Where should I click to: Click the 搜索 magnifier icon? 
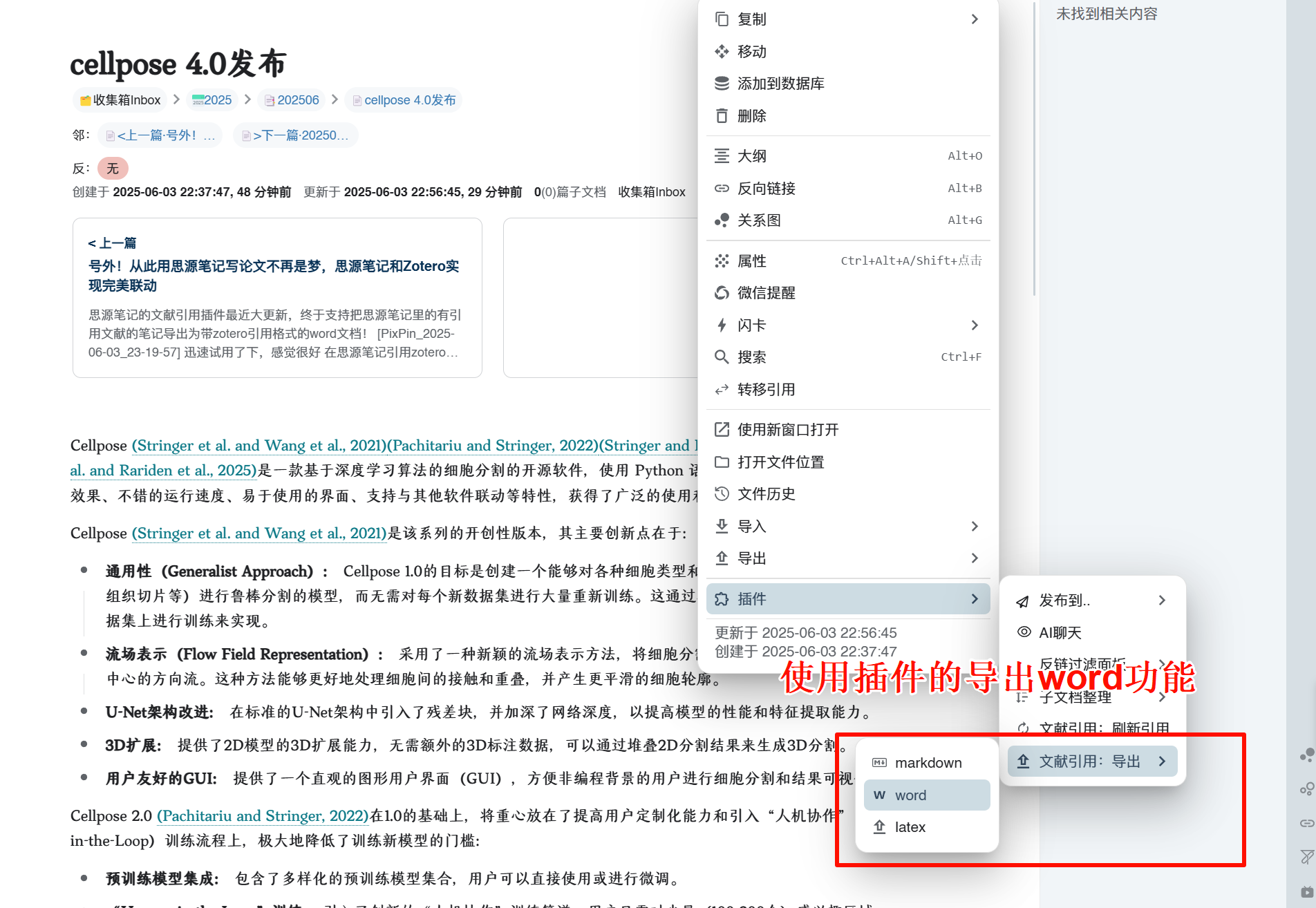[x=722, y=357]
